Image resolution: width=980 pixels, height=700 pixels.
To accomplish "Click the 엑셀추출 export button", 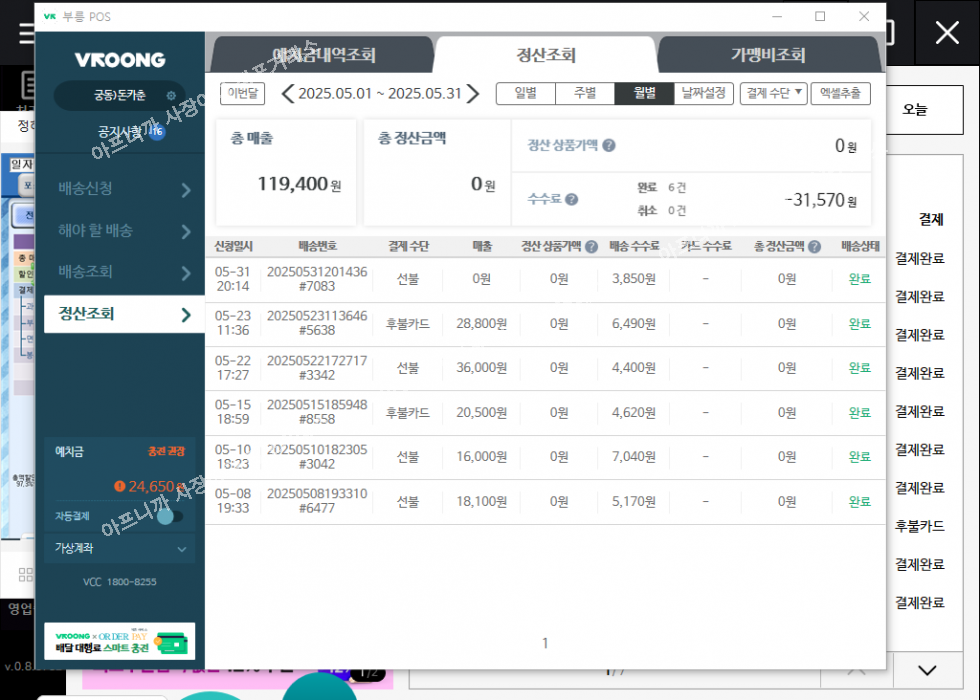I will click(840, 94).
